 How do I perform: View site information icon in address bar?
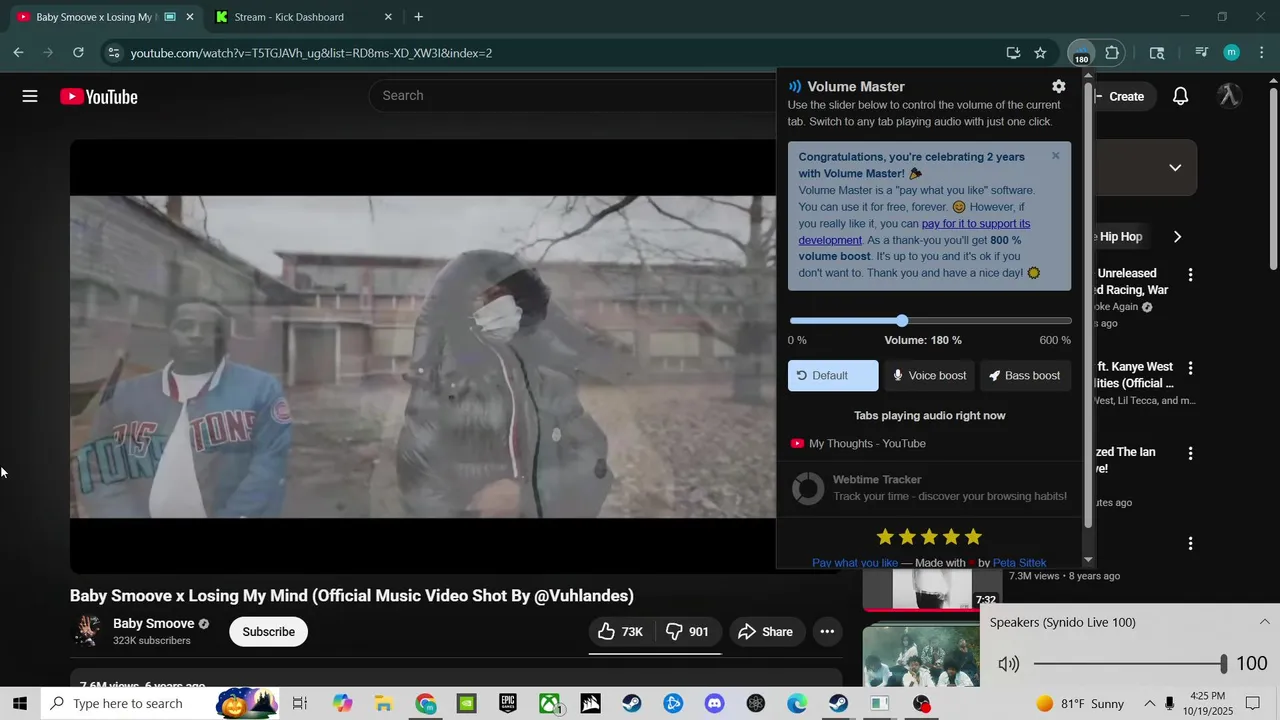coord(113,53)
